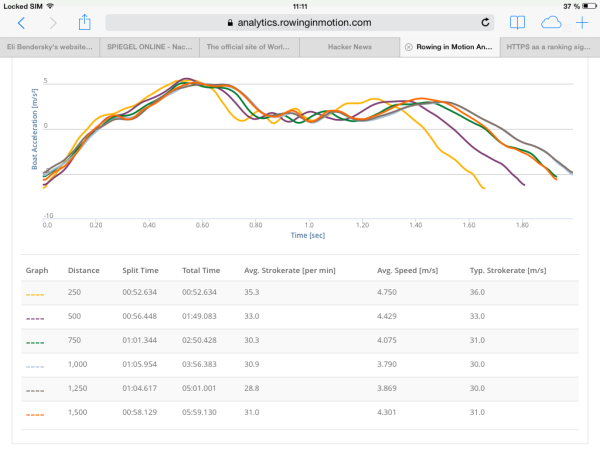Image resolution: width=600 pixels, height=450 pixels.
Task: Click average speed value 4.750
Action: click(x=387, y=292)
